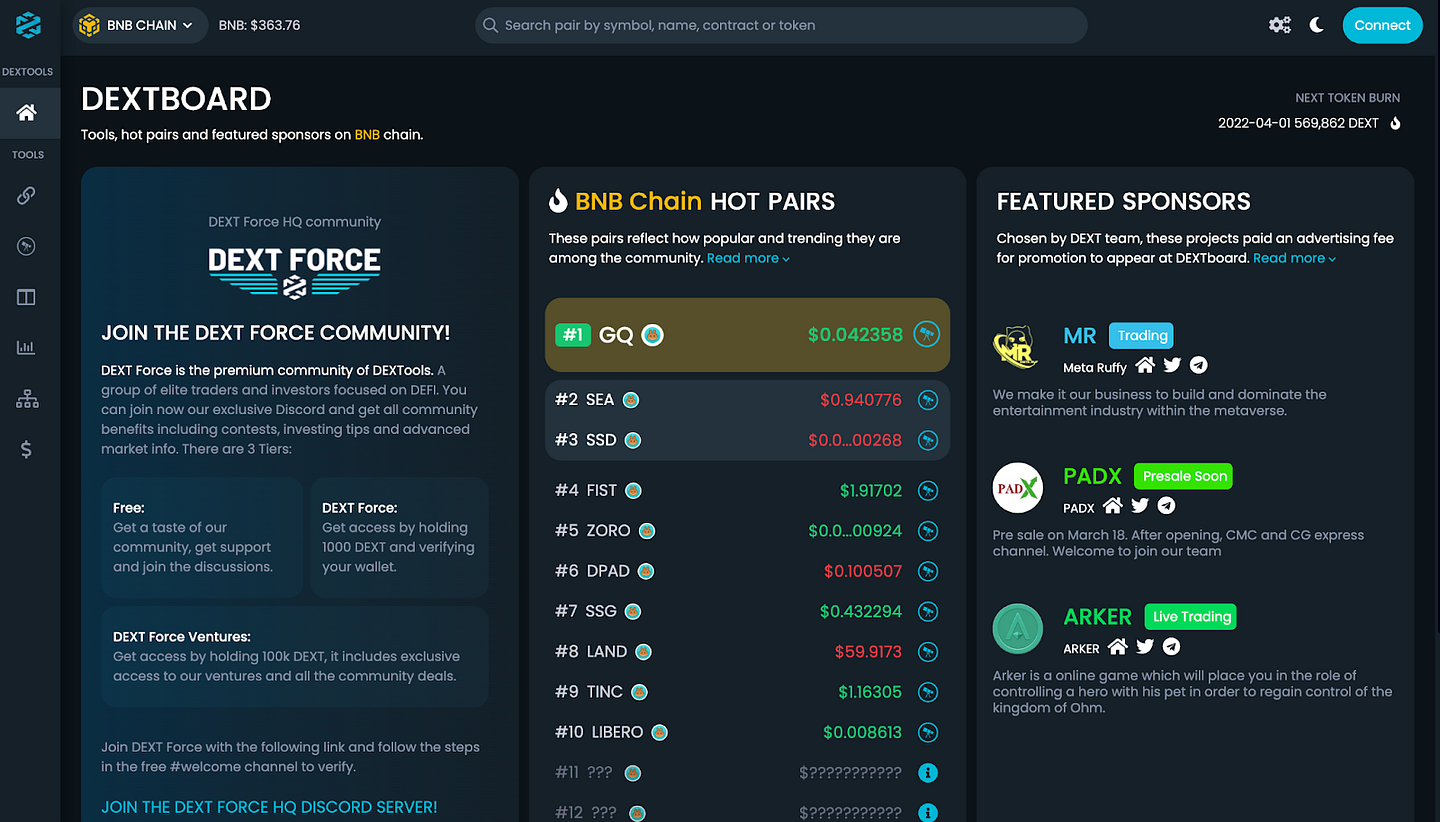Open pair explorer icon for #5 ZORO

(x=928, y=530)
